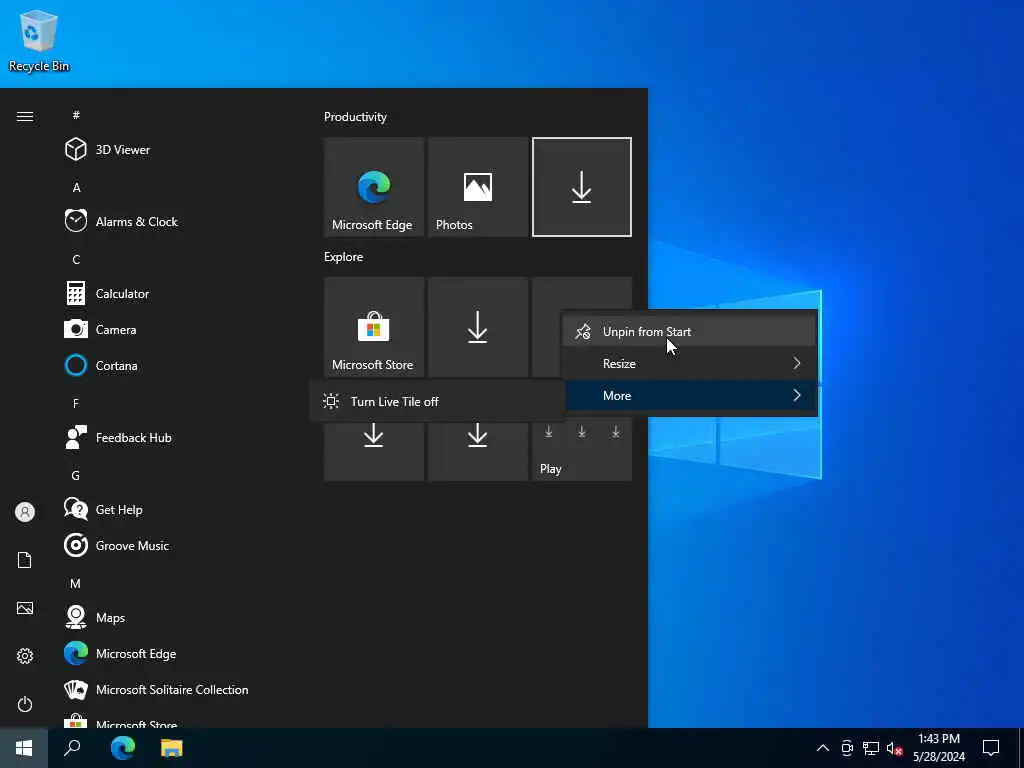1024x768 pixels.
Task: Open File Explorer from the taskbar
Action: (x=172, y=748)
